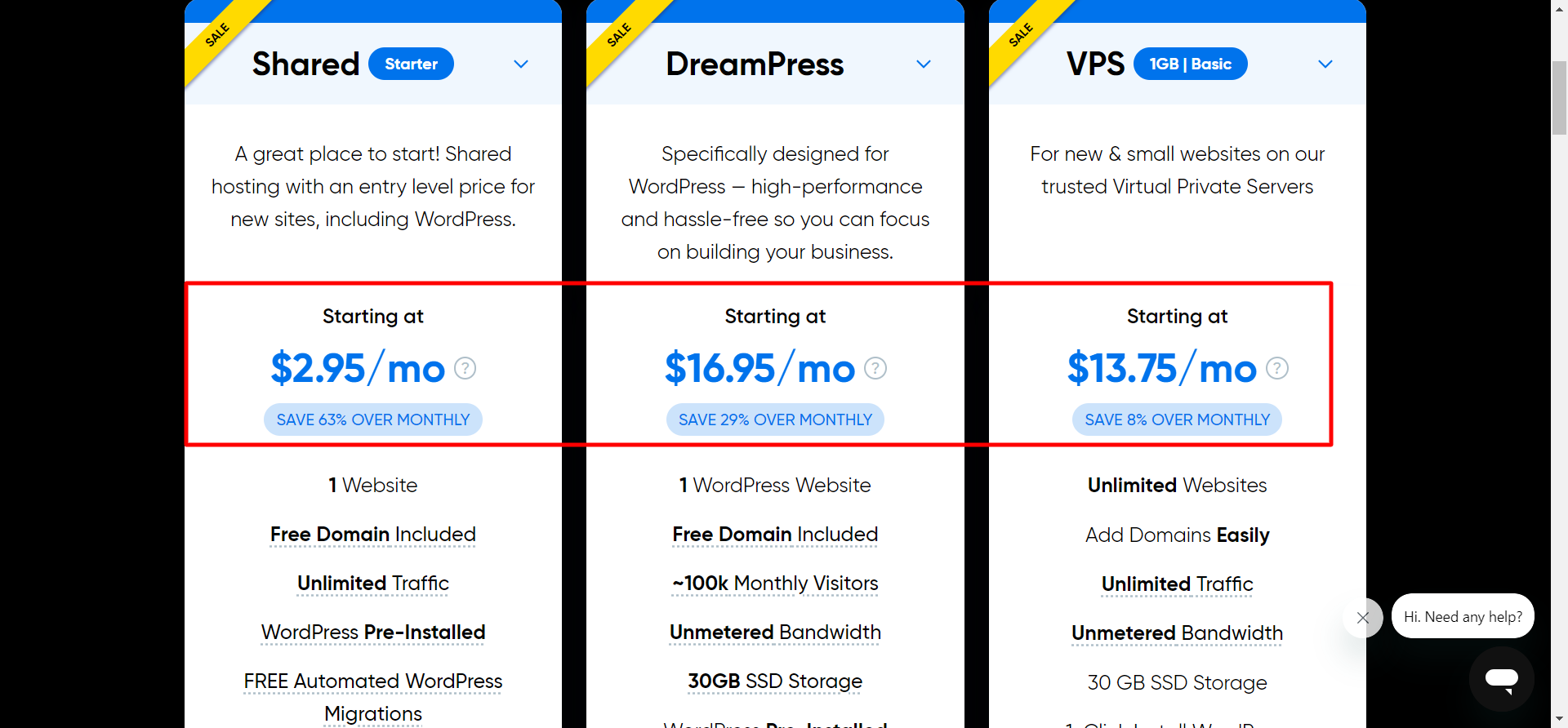The width and height of the screenshot is (1568, 728).
Task: Click '30GB SSD Storage' in DreamPress column
Action: [775, 681]
